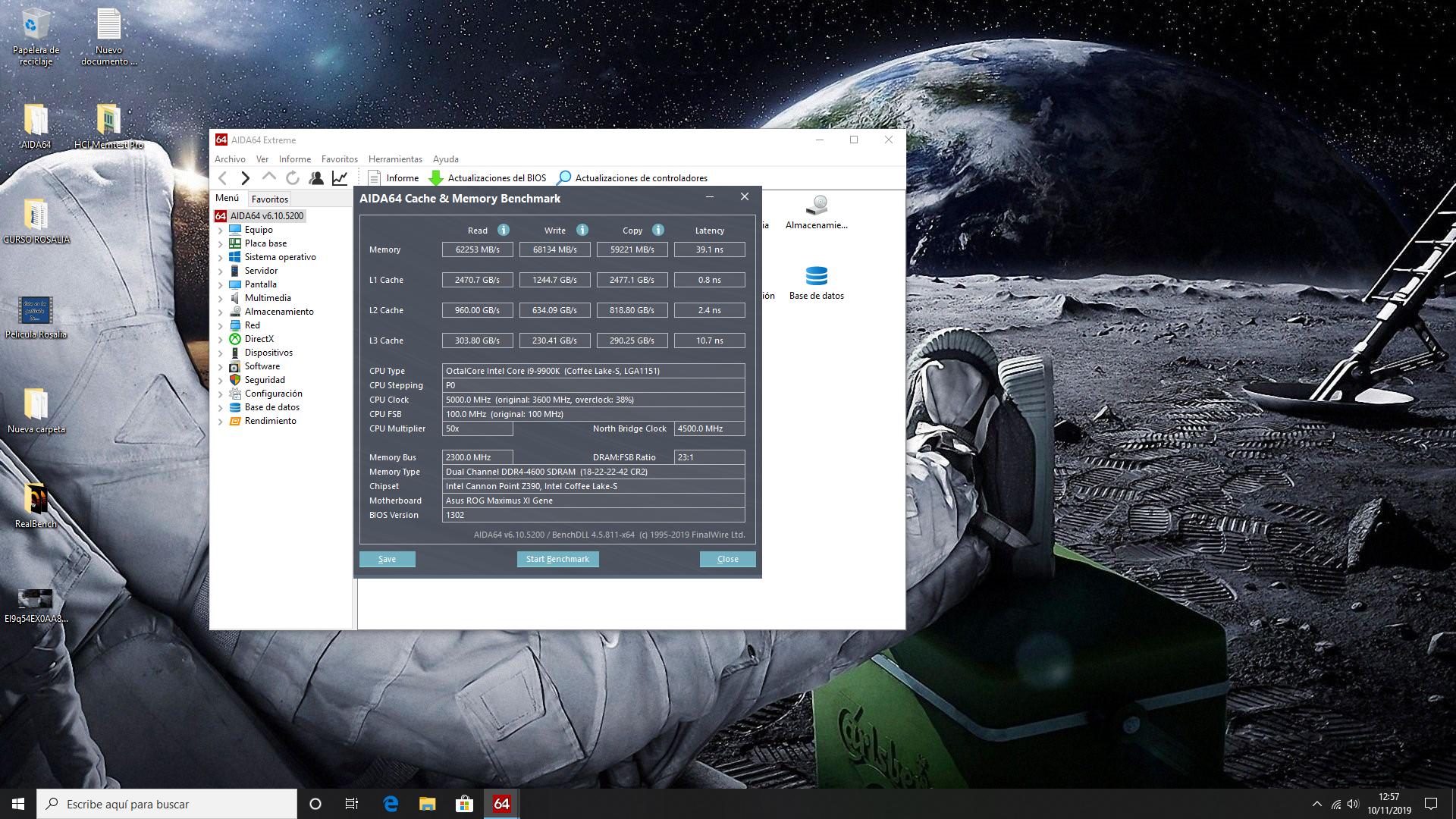Open Microsoft Edge from the taskbar
The height and width of the screenshot is (819, 1456).
click(x=391, y=804)
